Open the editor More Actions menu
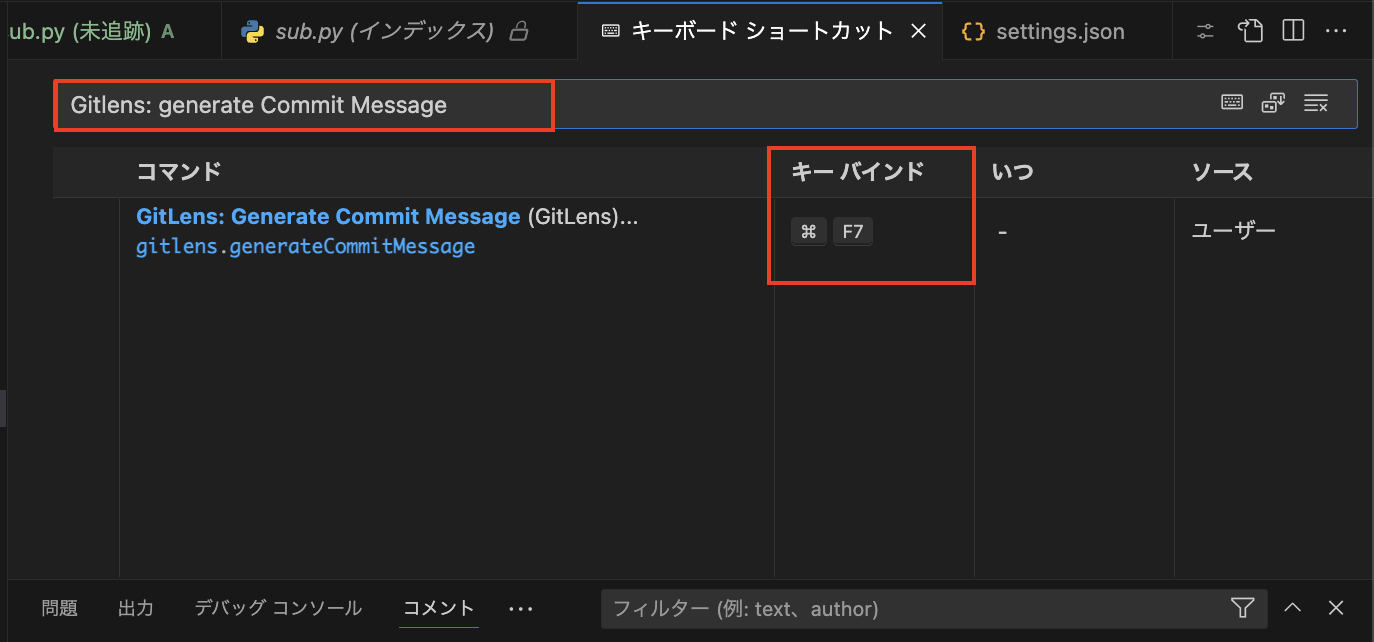 [x=1337, y=31]
